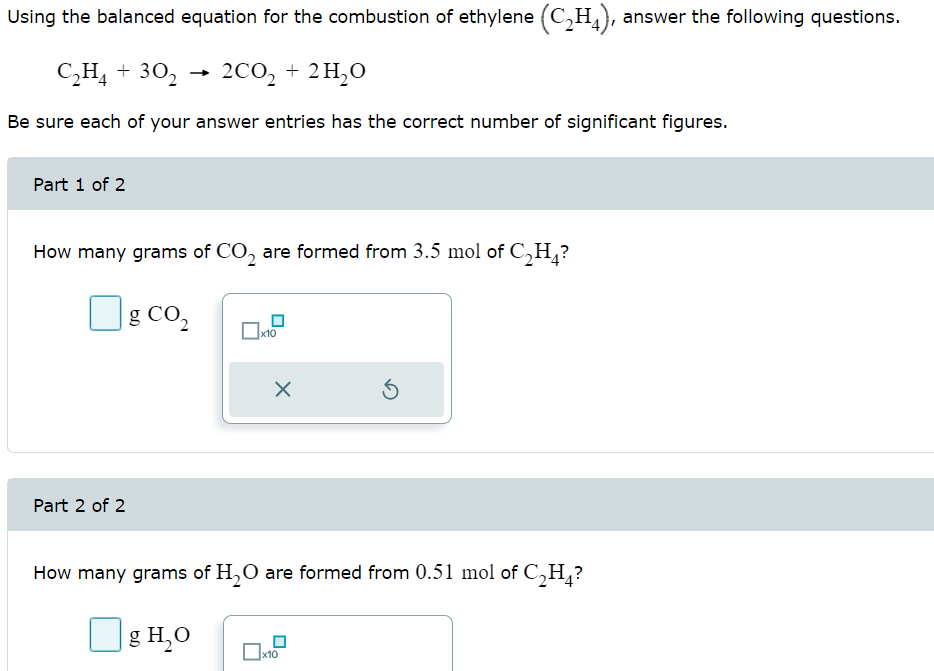Open the Part 1 math entry palette
The image size is (934, 671).
(336, 358)
